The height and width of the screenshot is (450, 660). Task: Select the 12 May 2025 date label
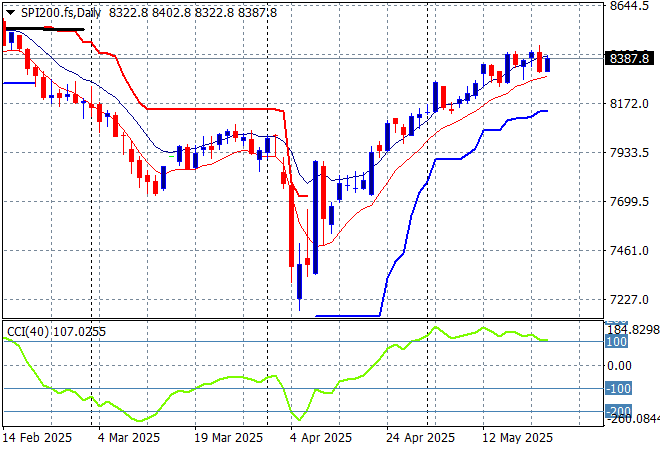(517, 438)
